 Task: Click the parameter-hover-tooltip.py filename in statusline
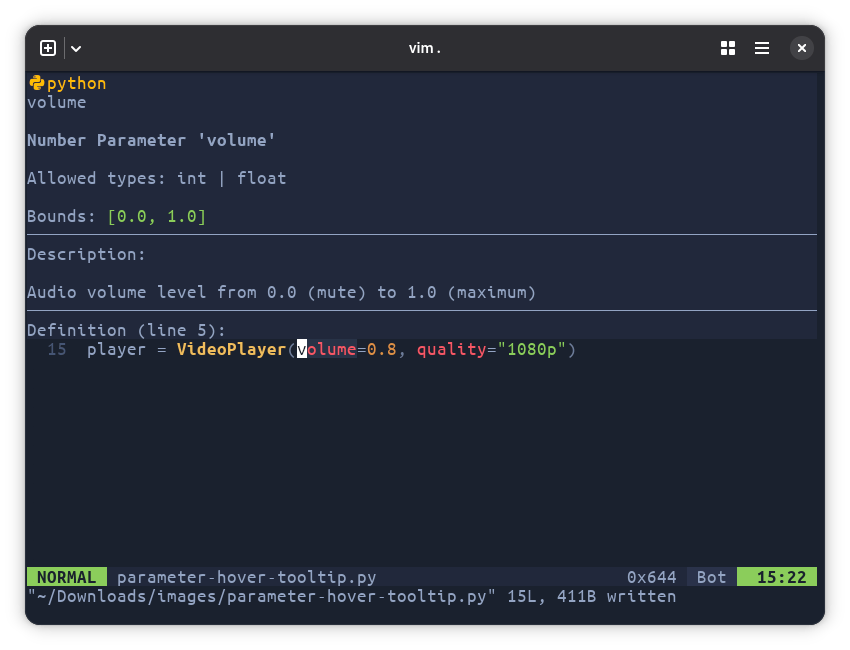(247, 577)
